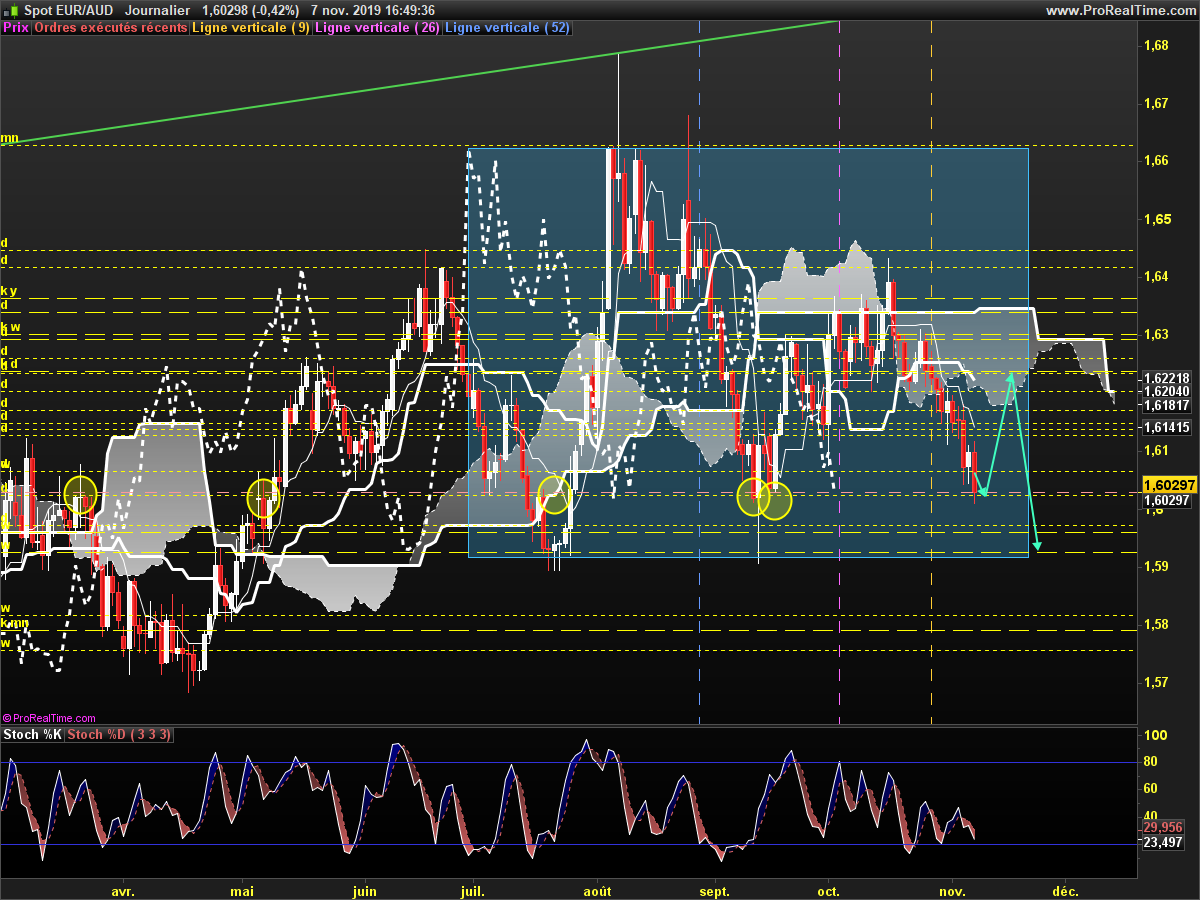Click the 1,60298 (-0,42%) price readout
This screenshot has width=1200, height=900.
250,10
